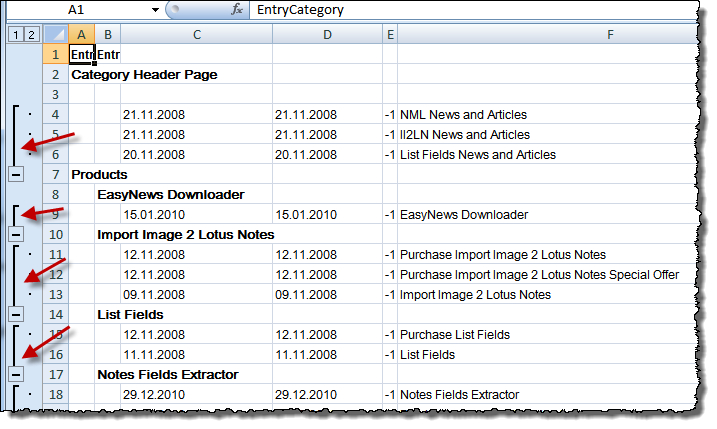Click date 09.11.2008 in column C
This screenshot has height=429, width=717.
coord(154,295)
